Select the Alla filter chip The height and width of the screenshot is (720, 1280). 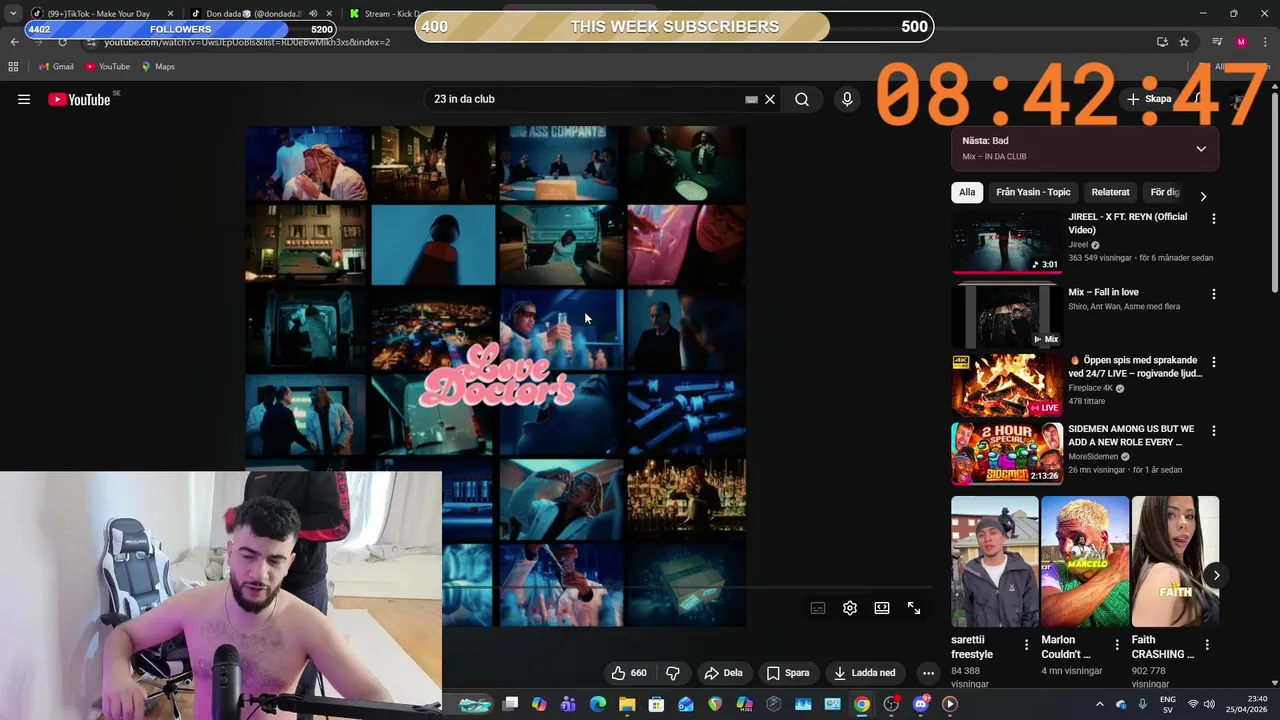click(967, 192)
